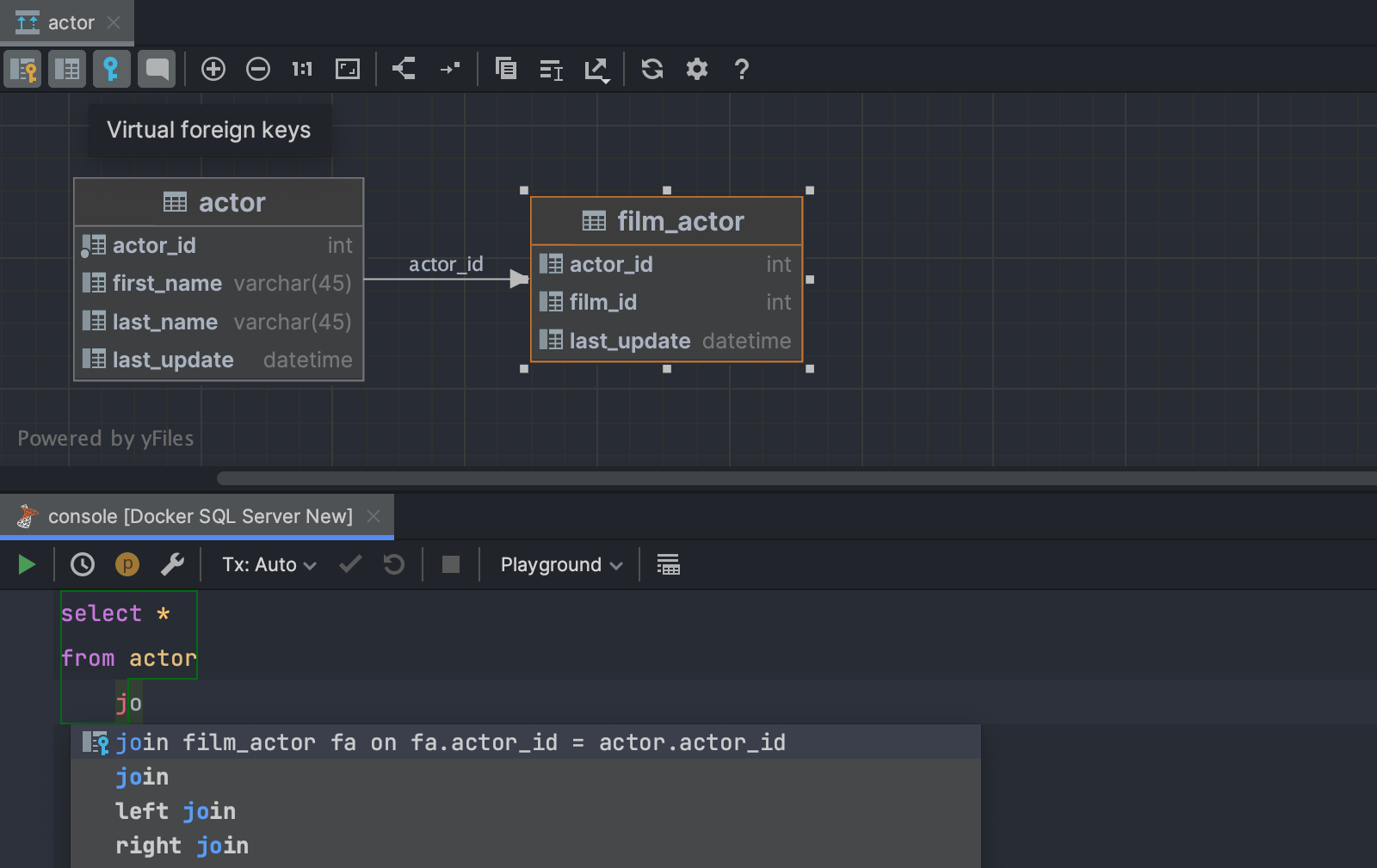Open Playground resolve mode dropdown

561,564
